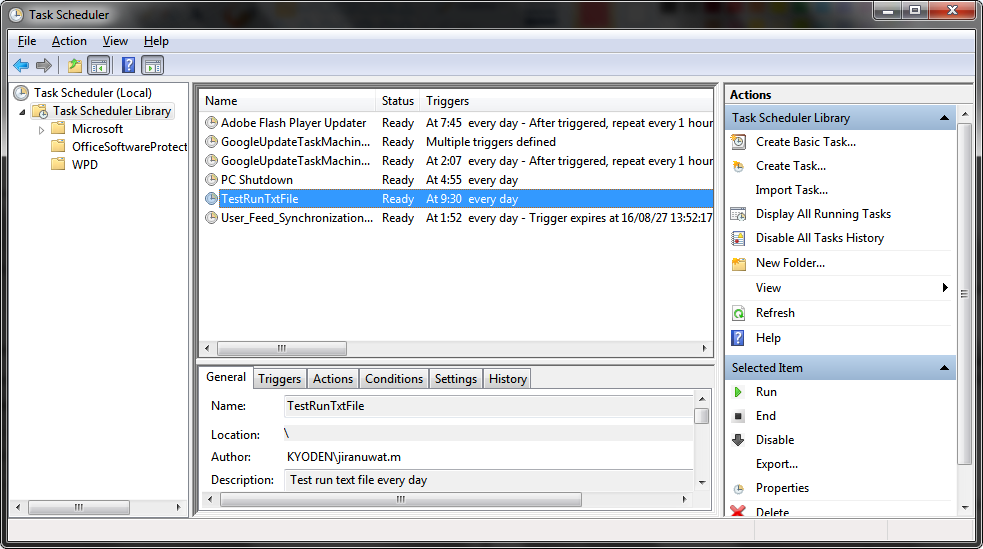Click the TestRunTxtFile task clock icon

coord(212,199)
